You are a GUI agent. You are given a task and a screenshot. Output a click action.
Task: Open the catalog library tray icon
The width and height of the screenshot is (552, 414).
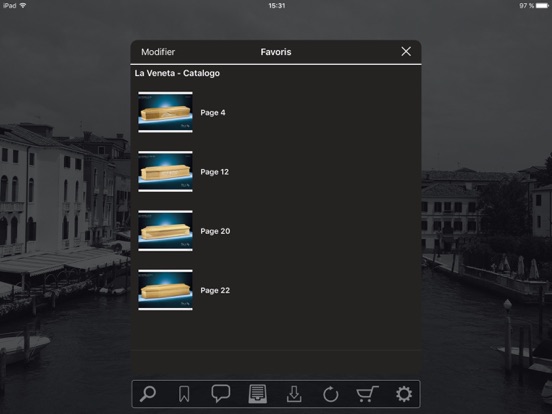click(258, 394)
